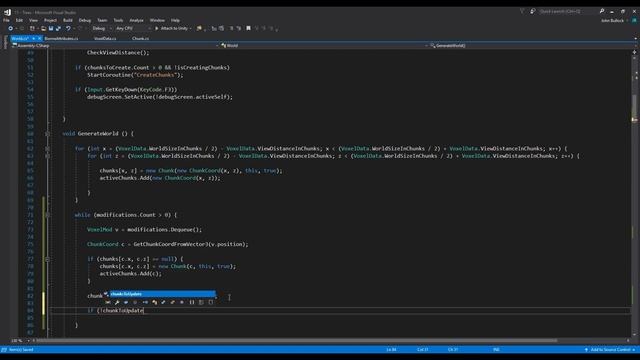Toggle the last IntelliSense filter icon
640x360 pixels.
point(211,302)
